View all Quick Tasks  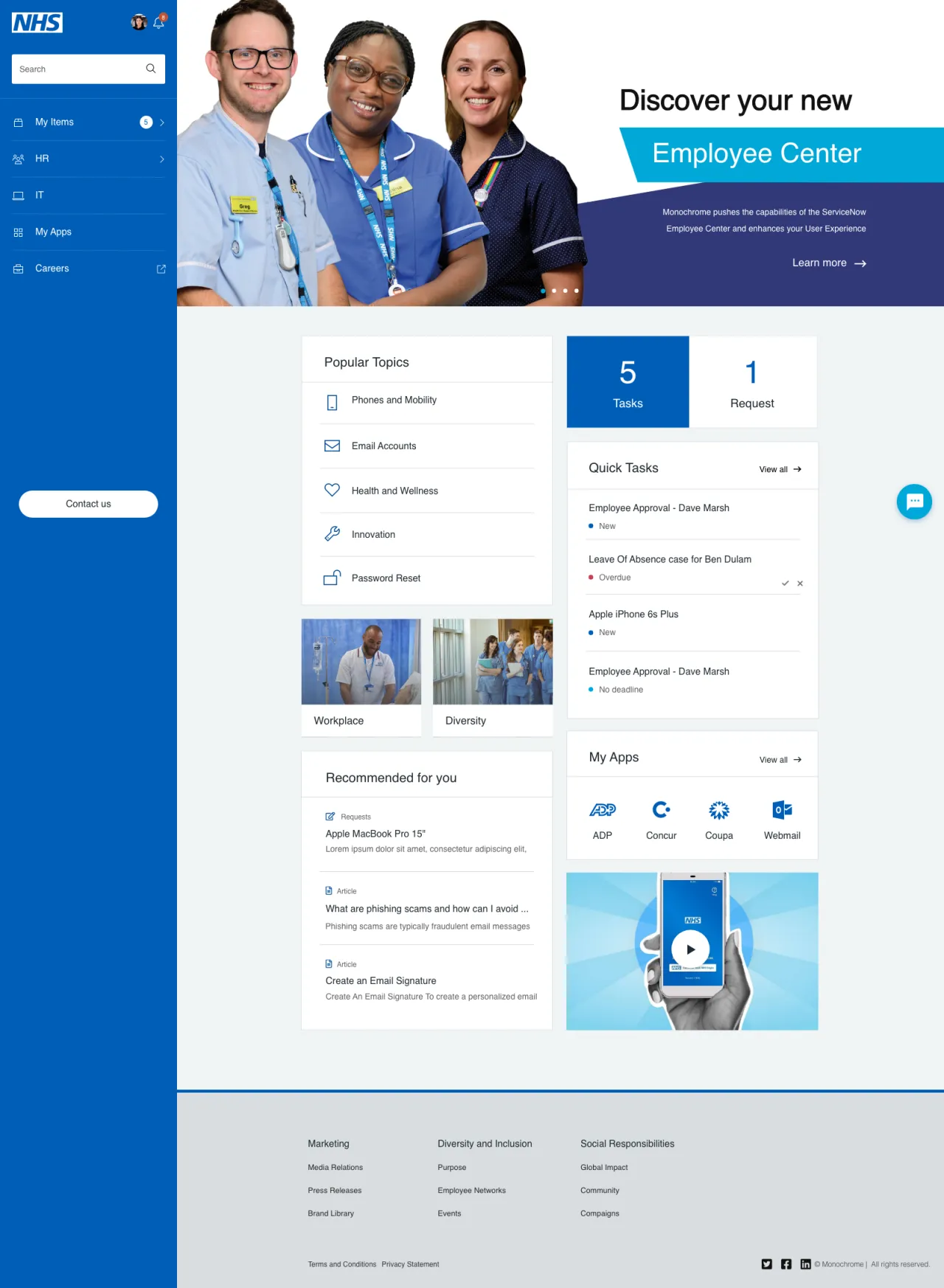click(780, 469)
